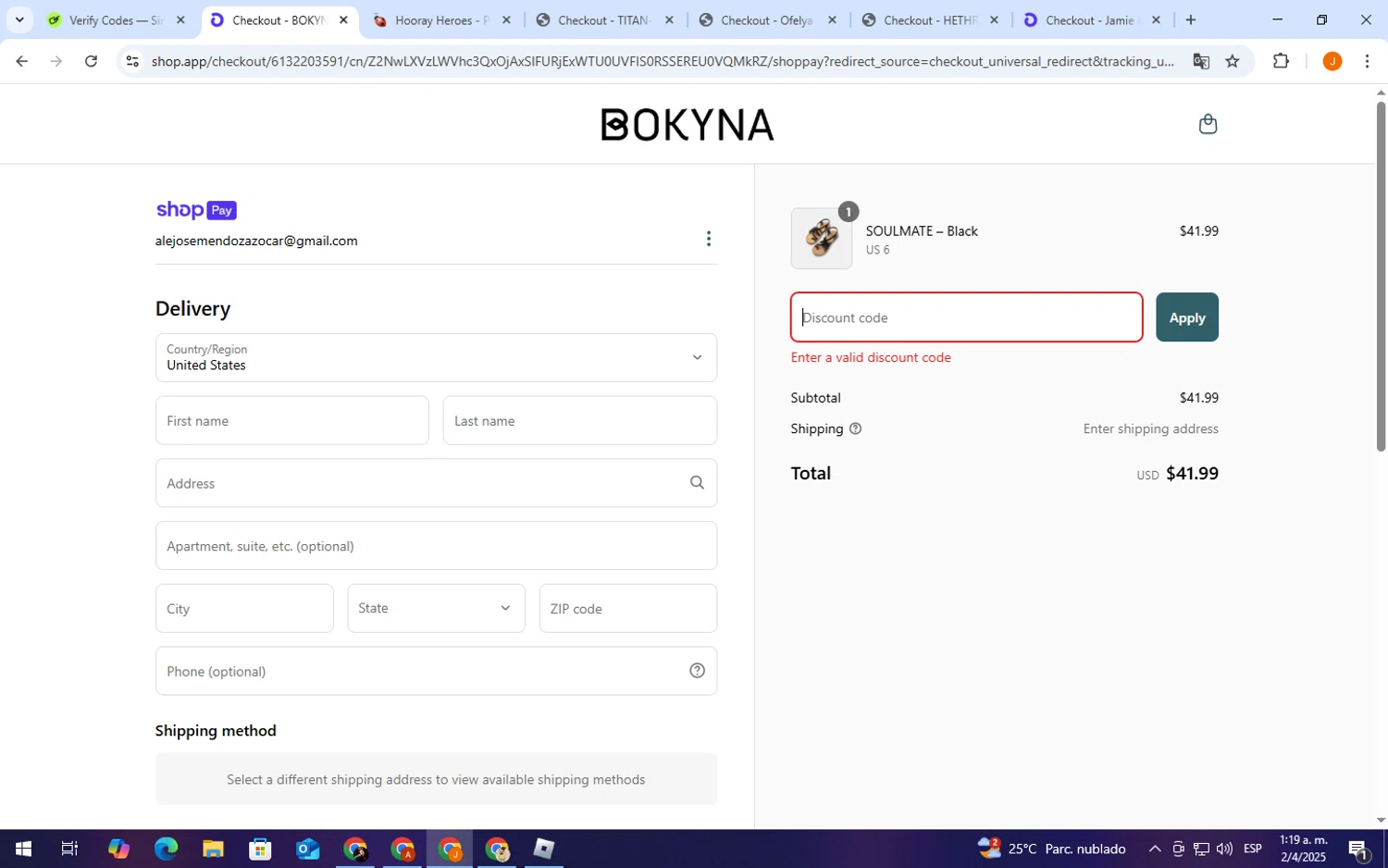Open the account options three-dot menu
This screenshot has height=868, width=1388.
click(709, 239)
